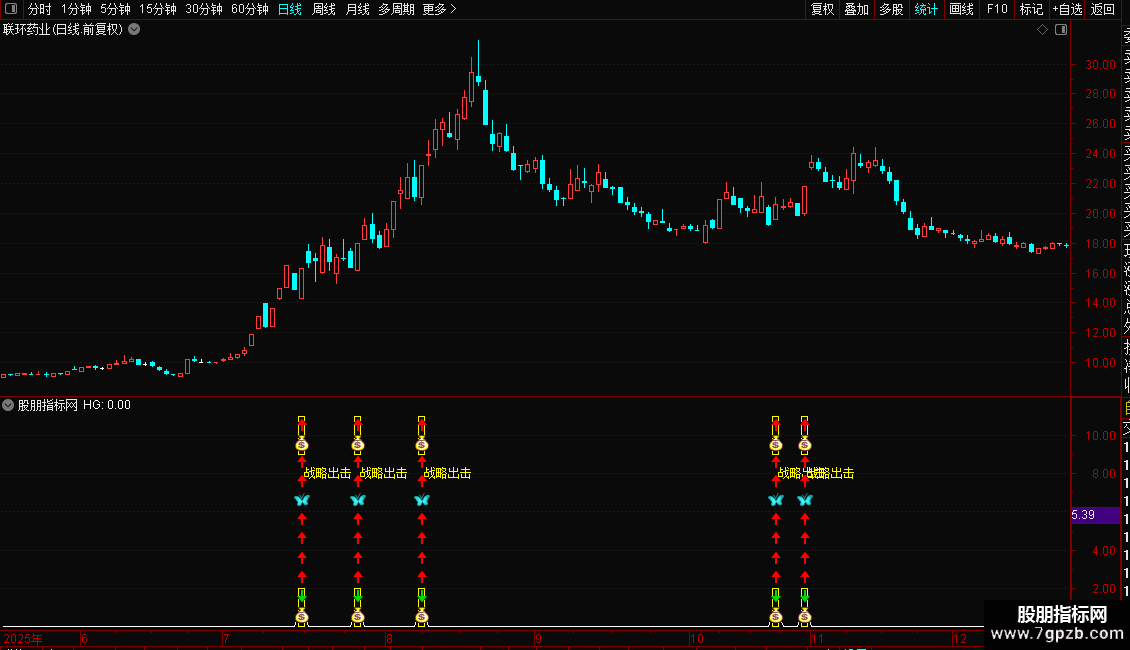Switch to 周线 weekly chart

(324, 9)
